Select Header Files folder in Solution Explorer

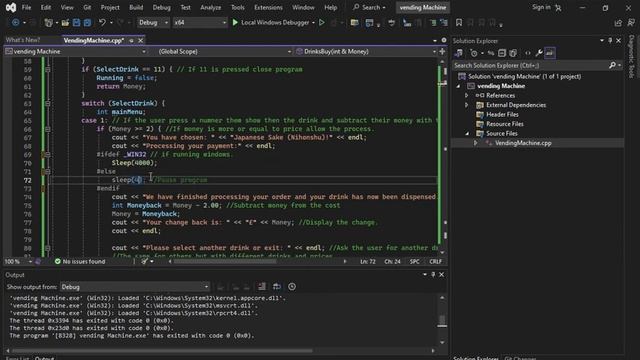tap(502, 114)
